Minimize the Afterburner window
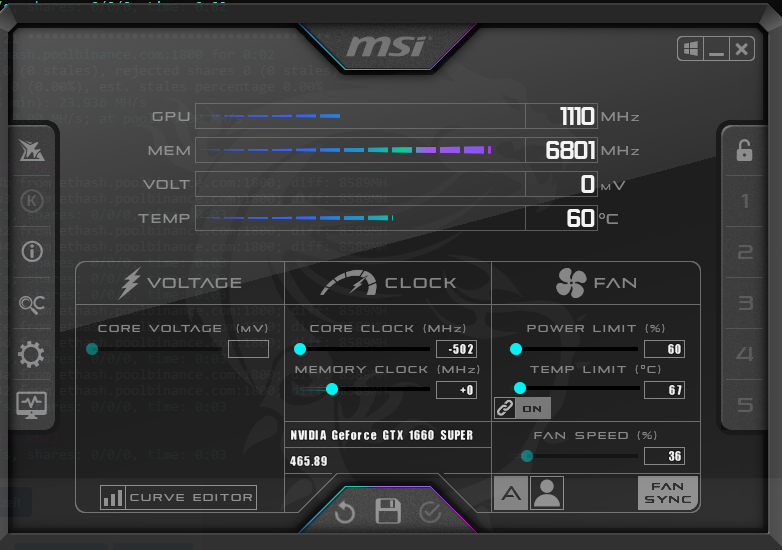782x550 pixels. click(x=716, y=49)
